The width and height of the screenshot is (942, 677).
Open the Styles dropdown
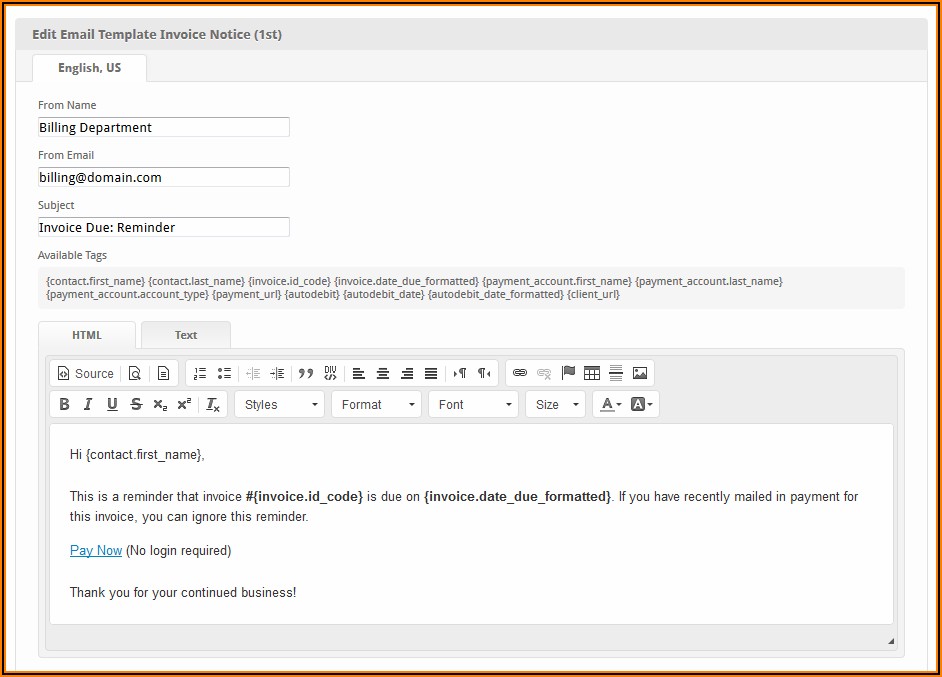[x=279, y=404]
